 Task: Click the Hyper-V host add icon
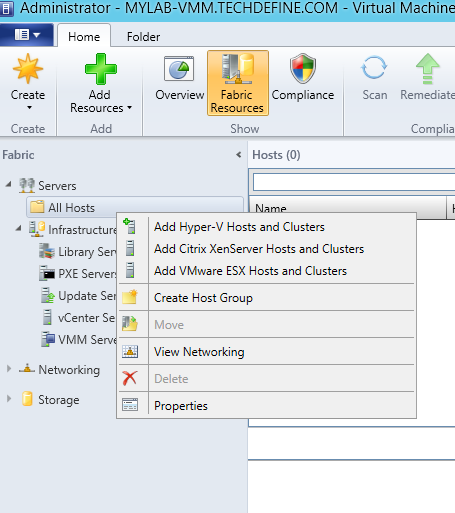pyautogui.click(x=130, y=226)
